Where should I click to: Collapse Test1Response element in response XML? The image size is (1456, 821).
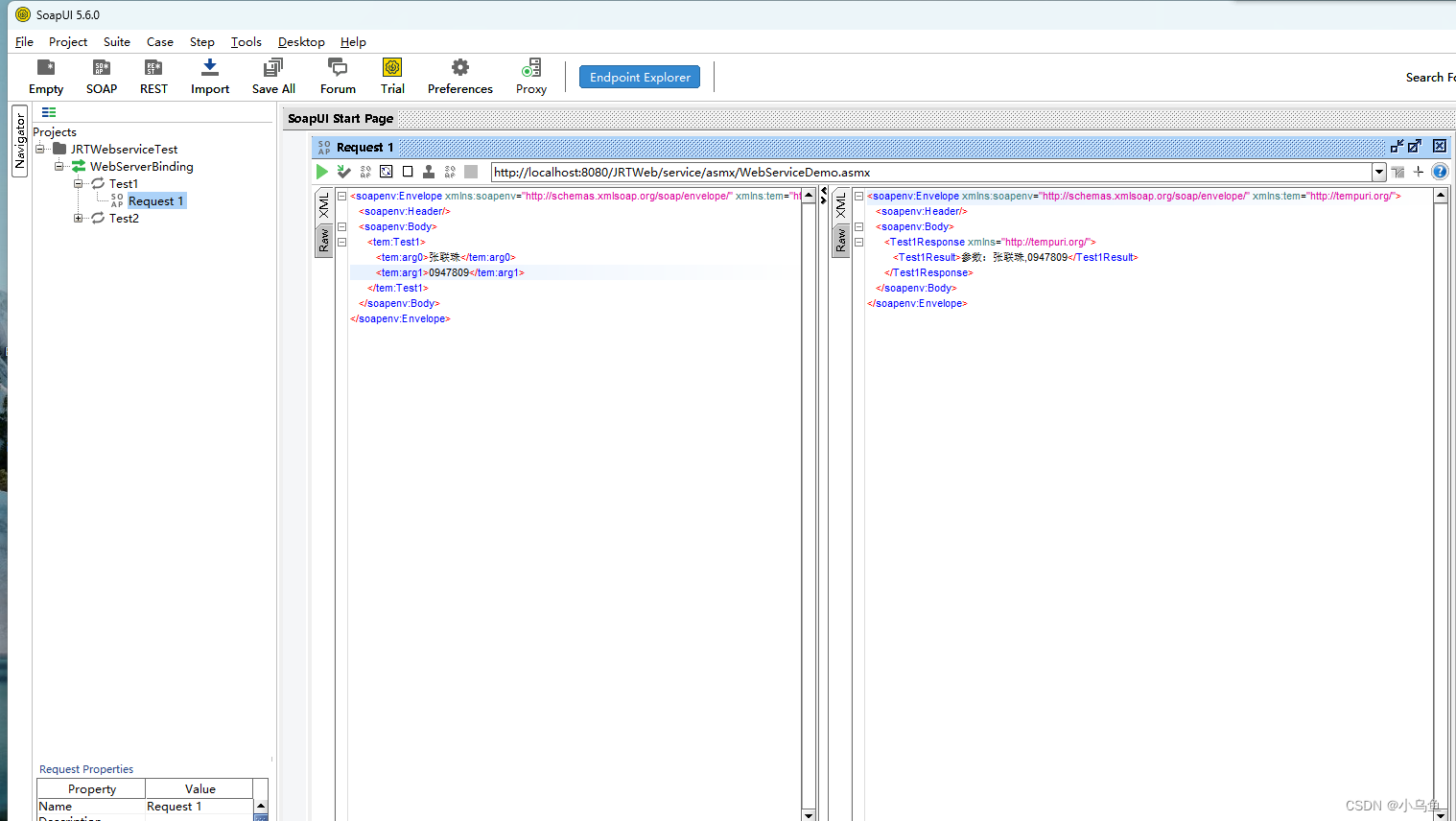coord(858,242)
